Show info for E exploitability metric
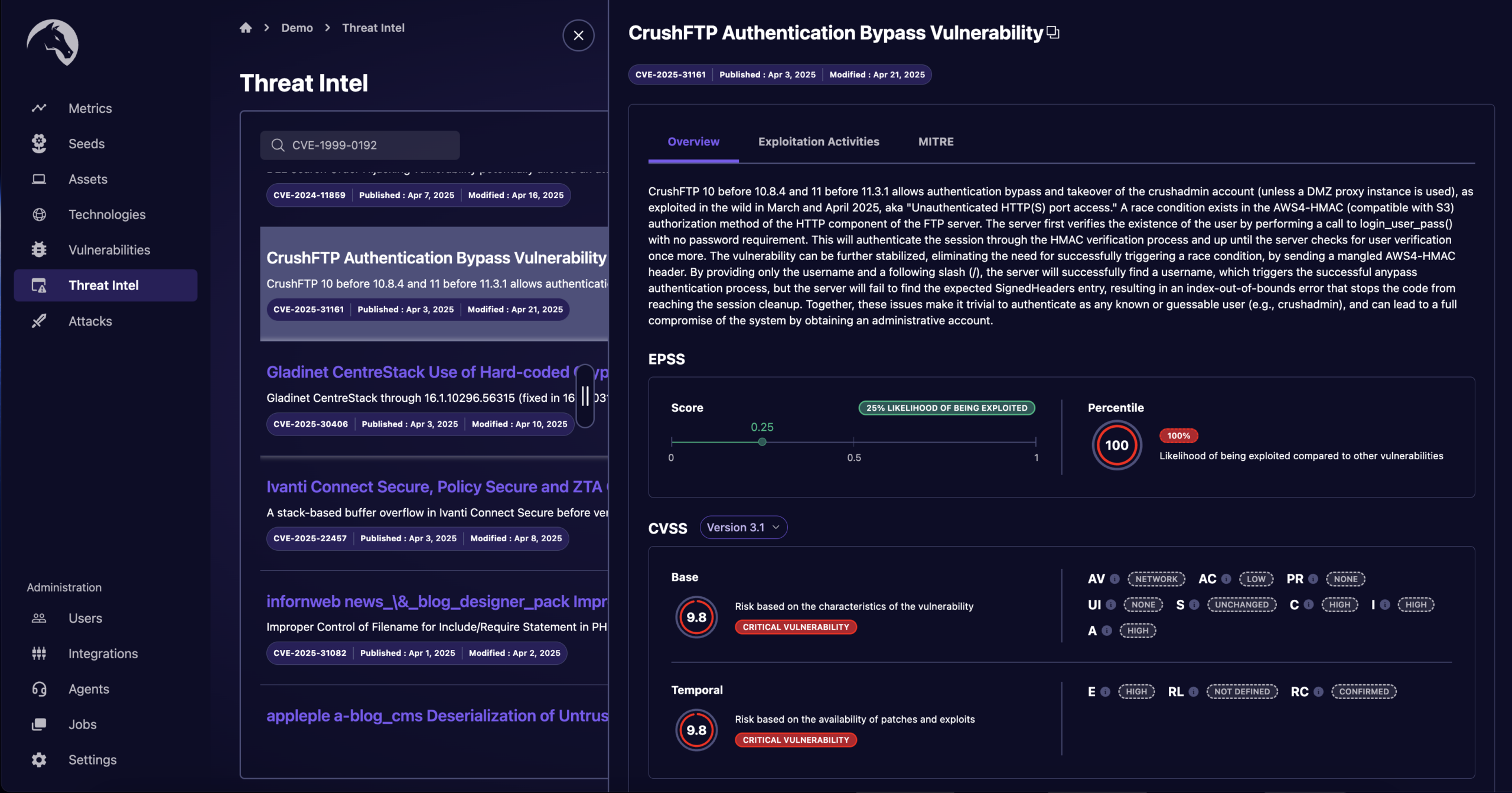This screenshot has height=793, width=1512. click(1105, 692)
